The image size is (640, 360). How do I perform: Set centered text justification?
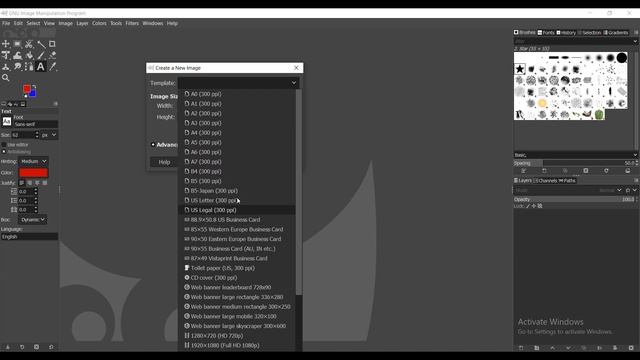pyautogui.click(x=37, y=183)
